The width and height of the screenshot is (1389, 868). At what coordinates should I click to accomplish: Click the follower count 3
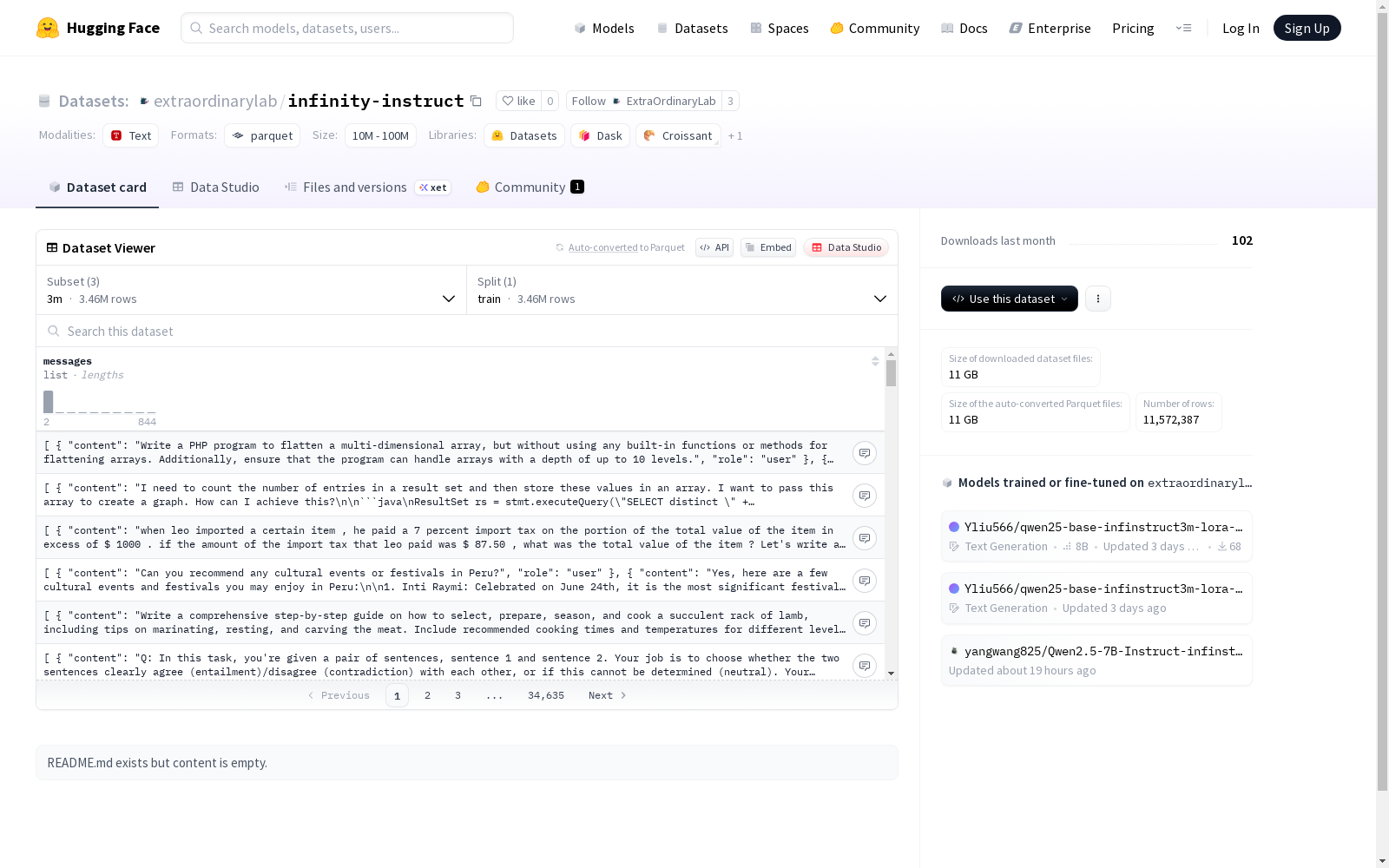pos(730,101)
